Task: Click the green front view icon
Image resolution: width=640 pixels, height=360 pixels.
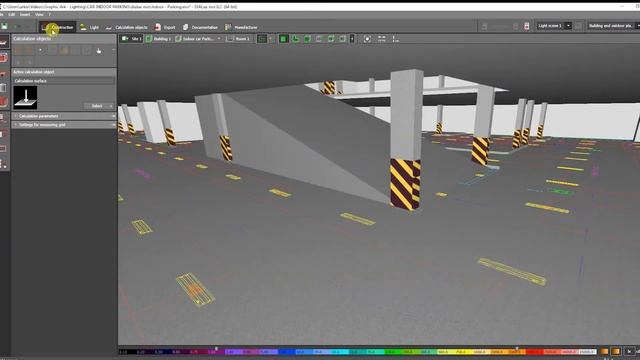Action: [296, 39]
